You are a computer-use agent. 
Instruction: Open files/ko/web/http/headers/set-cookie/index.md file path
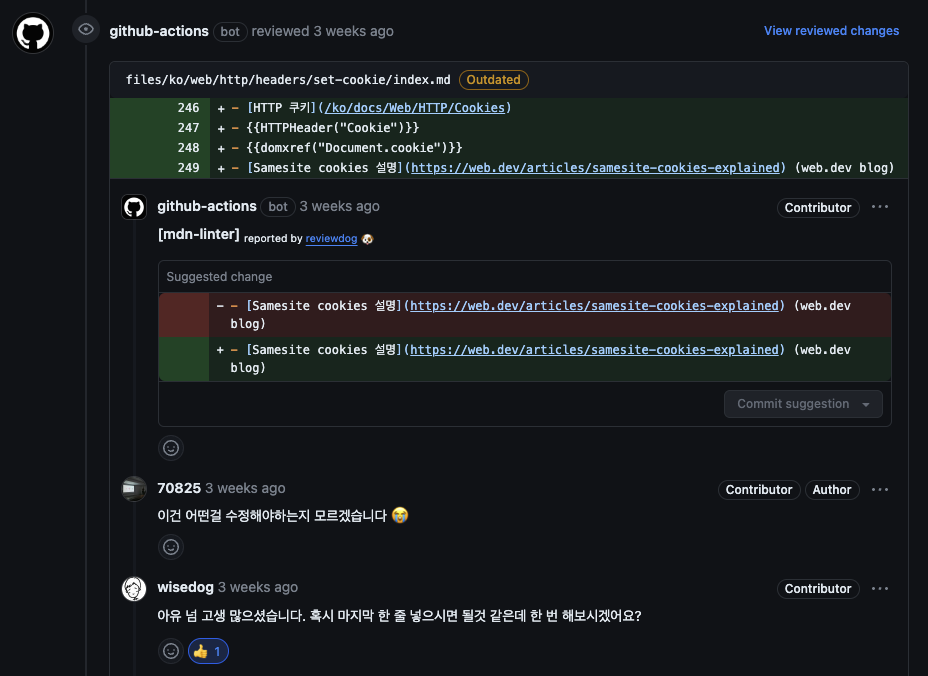click(x=288, y=80)
